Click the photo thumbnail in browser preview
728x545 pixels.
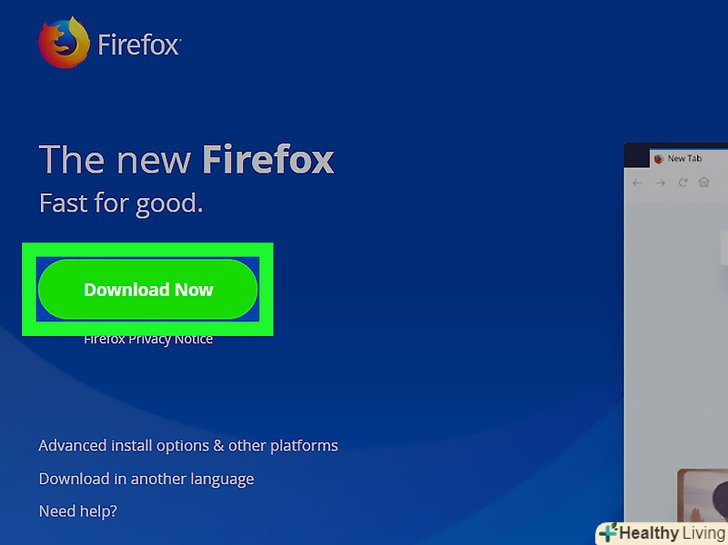(702, 495)
